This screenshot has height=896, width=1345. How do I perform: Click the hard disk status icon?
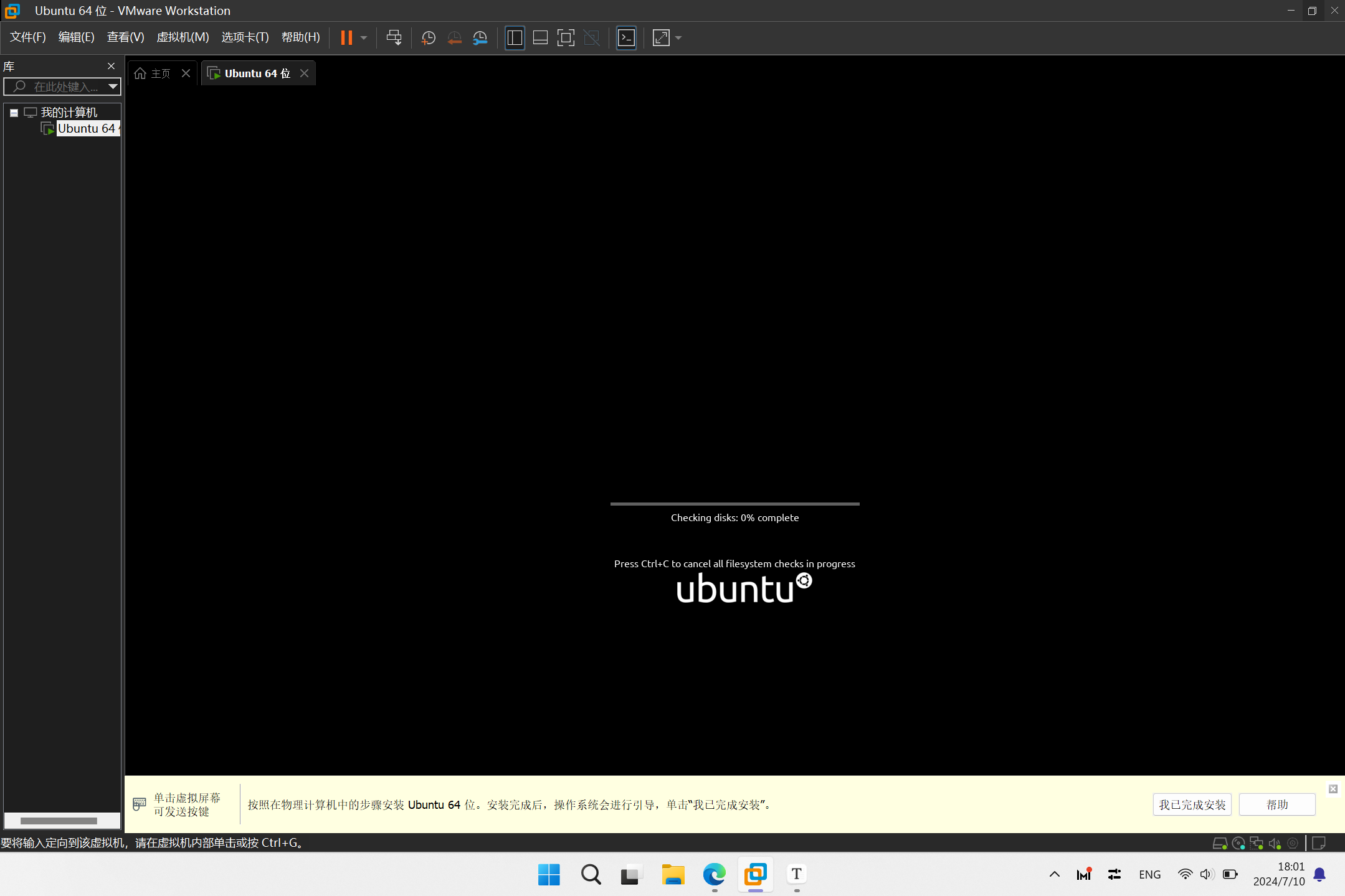pos(1220,844)
